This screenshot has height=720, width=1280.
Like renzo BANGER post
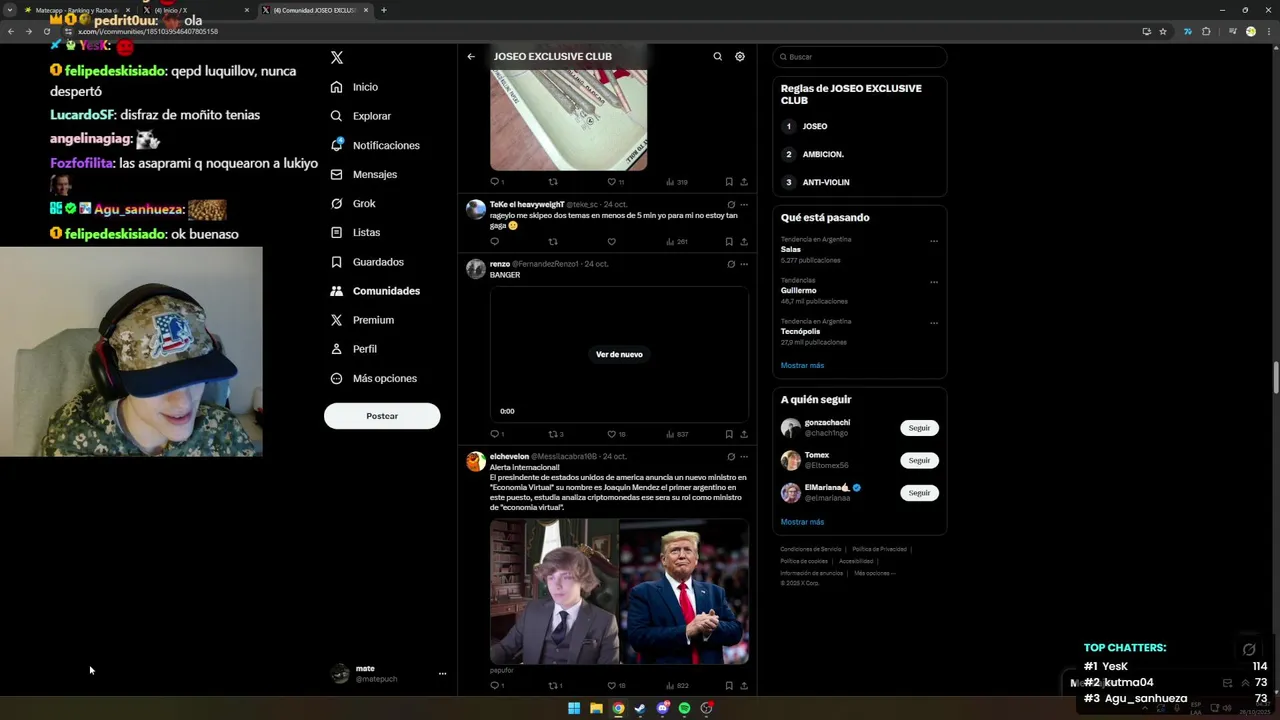coord(616,434)
